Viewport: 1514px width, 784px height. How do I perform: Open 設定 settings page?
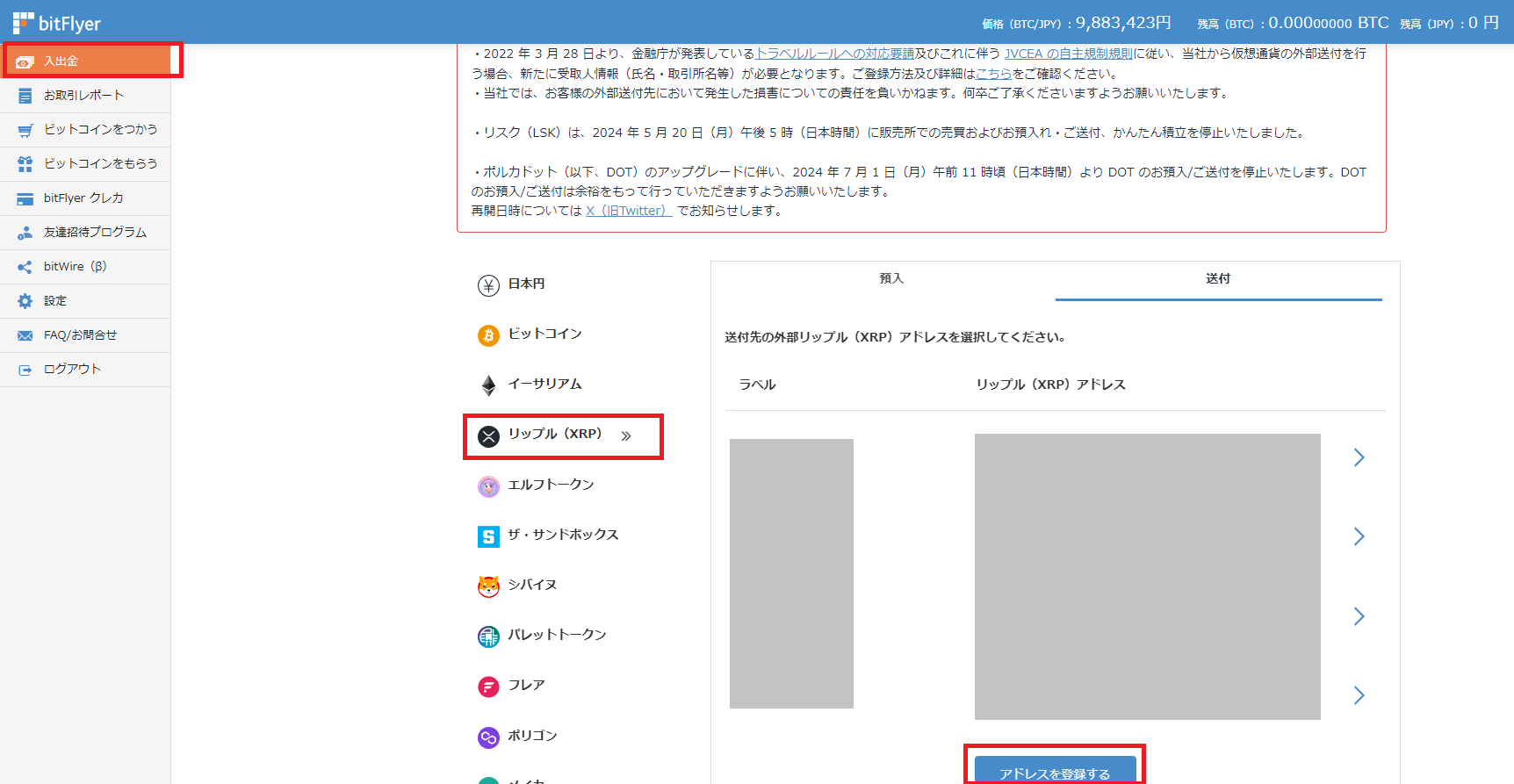tap(85, 300)
